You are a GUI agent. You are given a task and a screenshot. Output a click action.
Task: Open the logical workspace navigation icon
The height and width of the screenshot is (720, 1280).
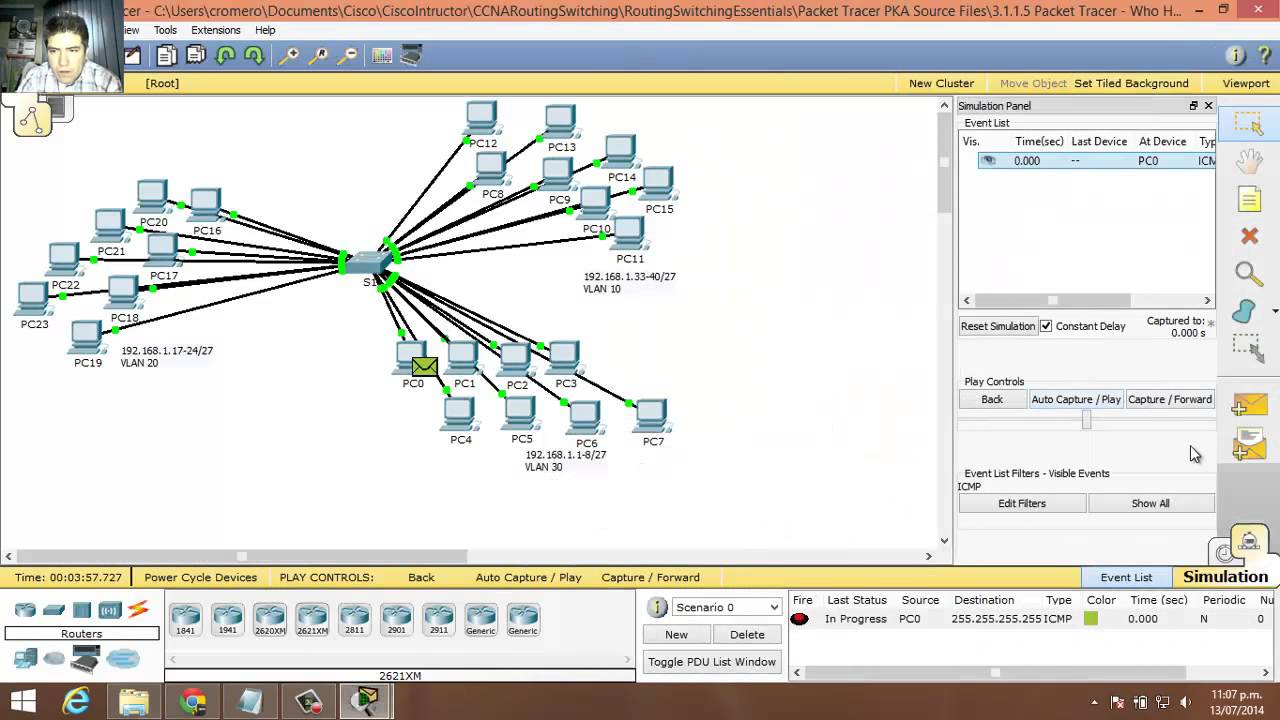pos(32,119)
